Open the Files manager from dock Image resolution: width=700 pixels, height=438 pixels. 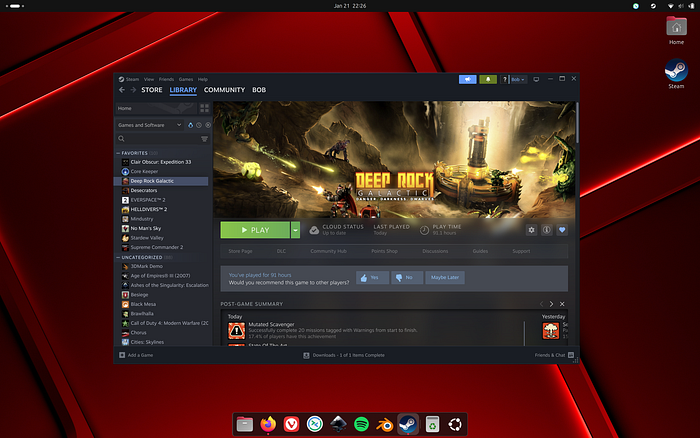[245, 424]
